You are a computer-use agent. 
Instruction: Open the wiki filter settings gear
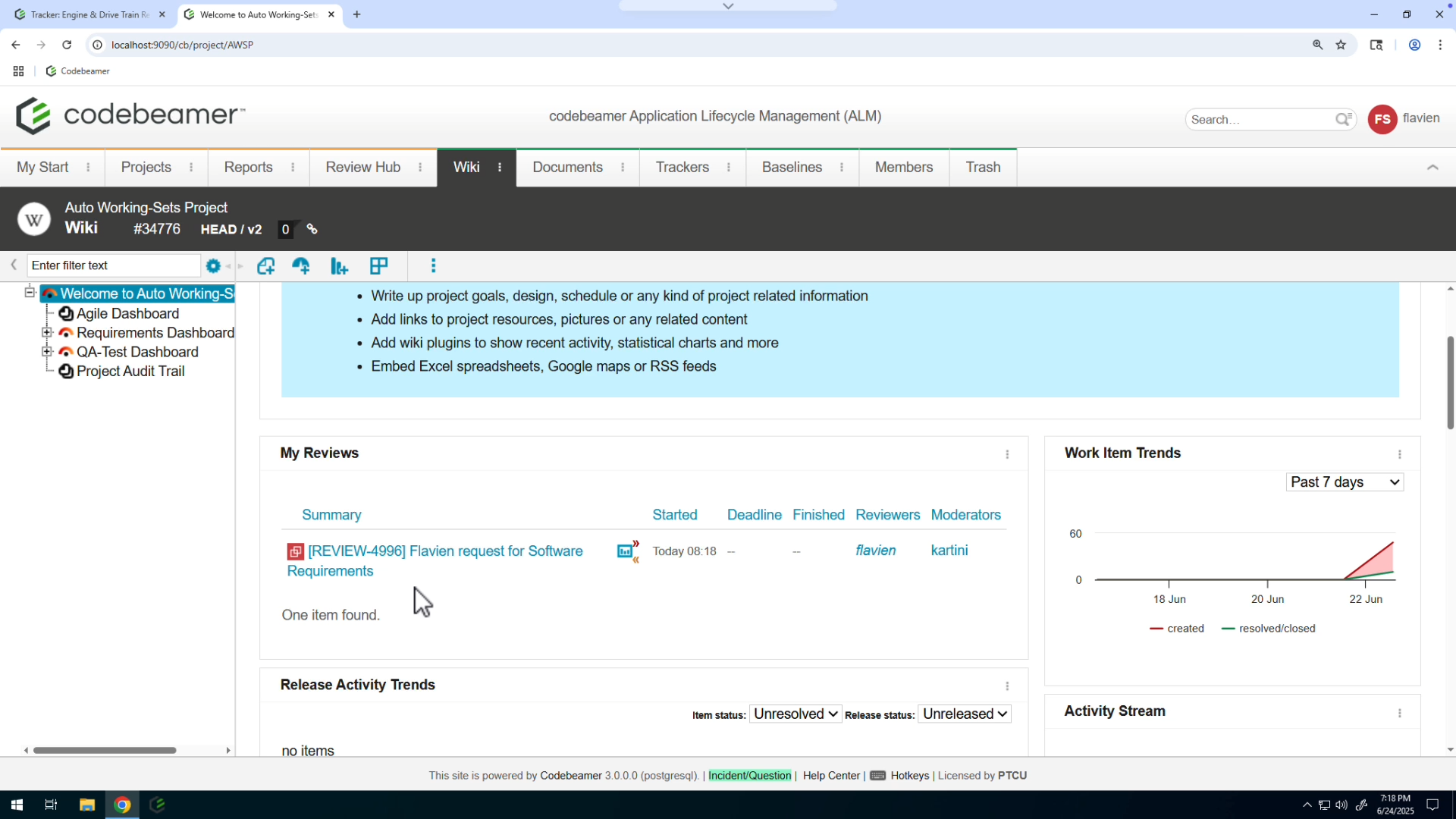pos(213,265)
